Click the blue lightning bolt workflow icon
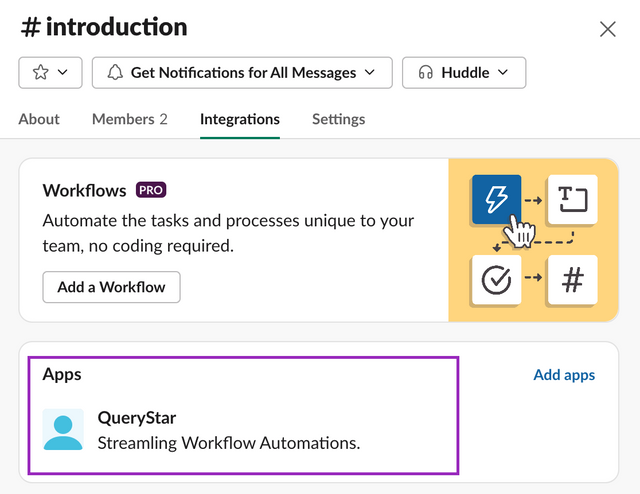Image resolution: width=640 pixels, height=494 pixels. [496, 200]
